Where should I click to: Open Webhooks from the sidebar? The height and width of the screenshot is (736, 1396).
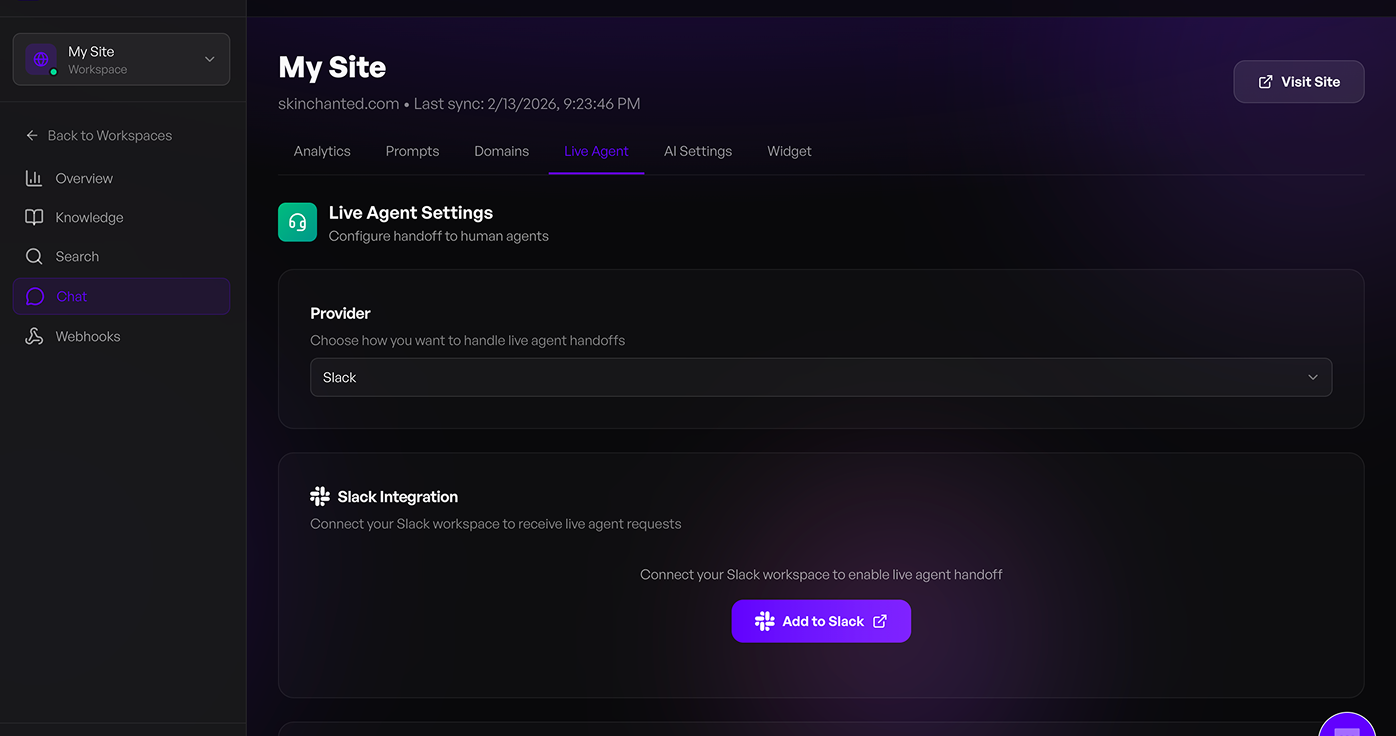point(88,337)
